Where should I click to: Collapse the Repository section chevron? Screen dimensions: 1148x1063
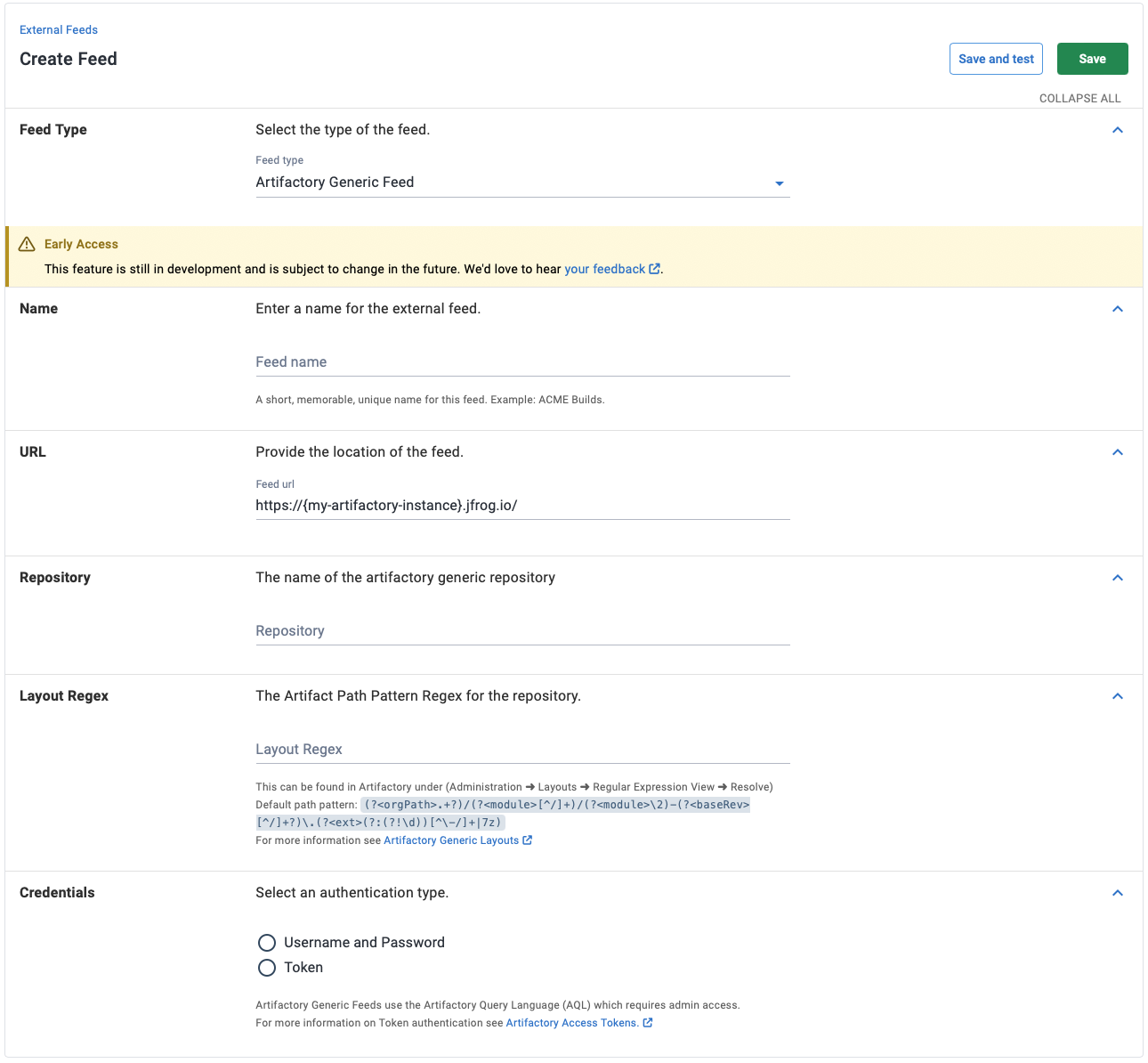point(1118,578)
